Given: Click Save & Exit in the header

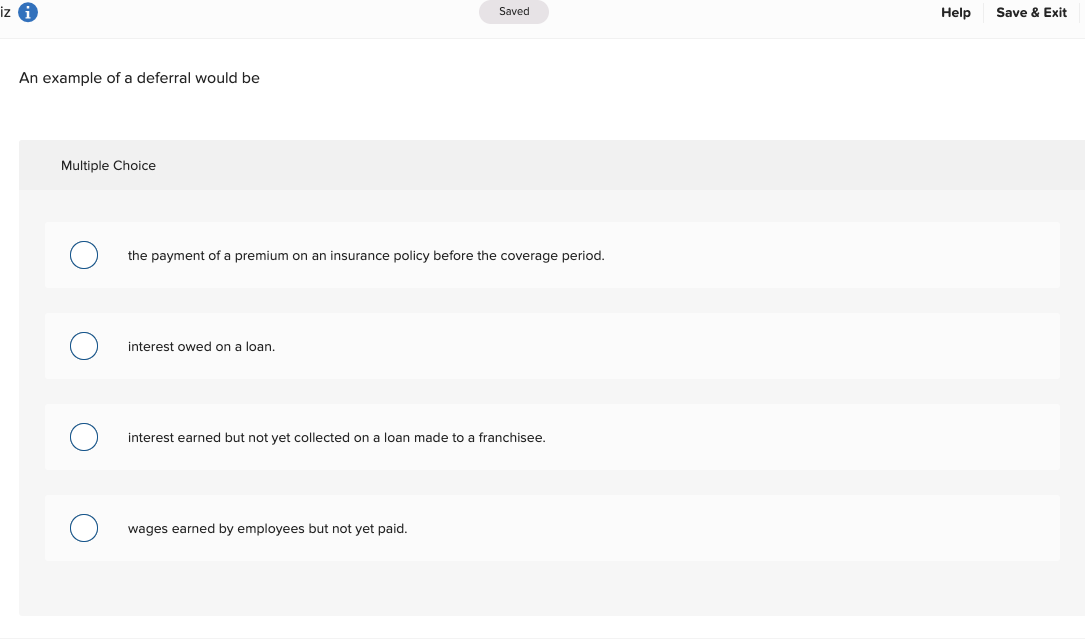Looking at the screenshot, I should (x=1031, y=13).
